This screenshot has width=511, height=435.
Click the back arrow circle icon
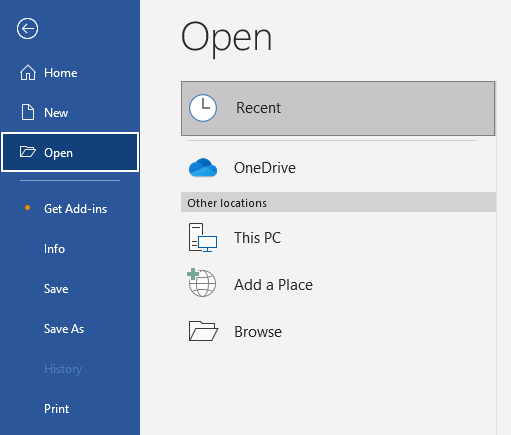click(27, 29)
